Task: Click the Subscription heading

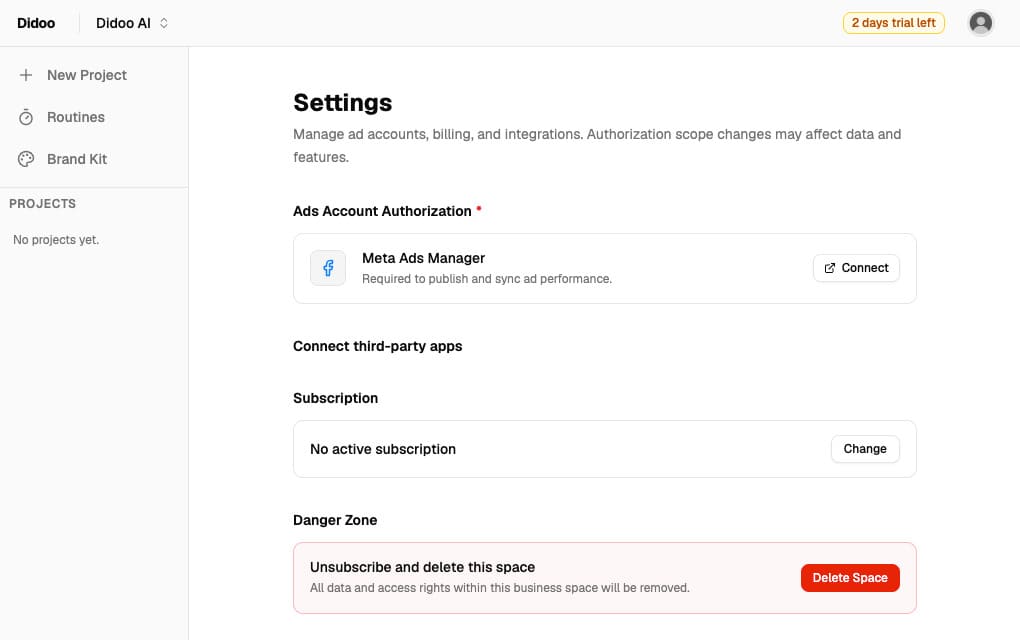Action: [335, 398]
